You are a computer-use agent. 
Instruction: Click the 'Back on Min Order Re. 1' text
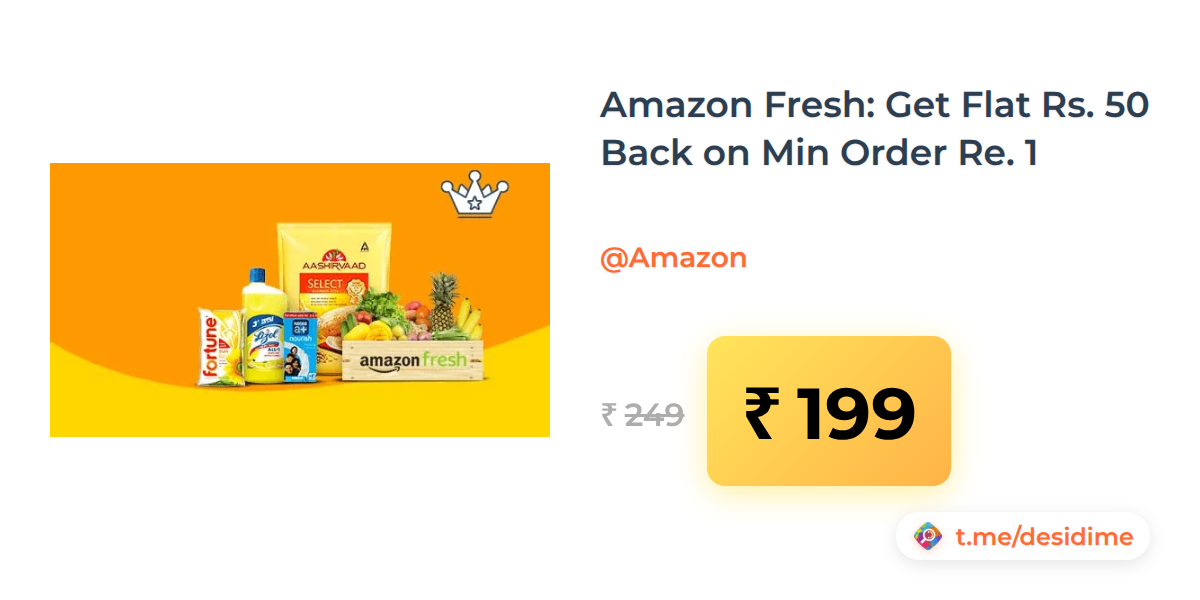[x=819, y=152]
